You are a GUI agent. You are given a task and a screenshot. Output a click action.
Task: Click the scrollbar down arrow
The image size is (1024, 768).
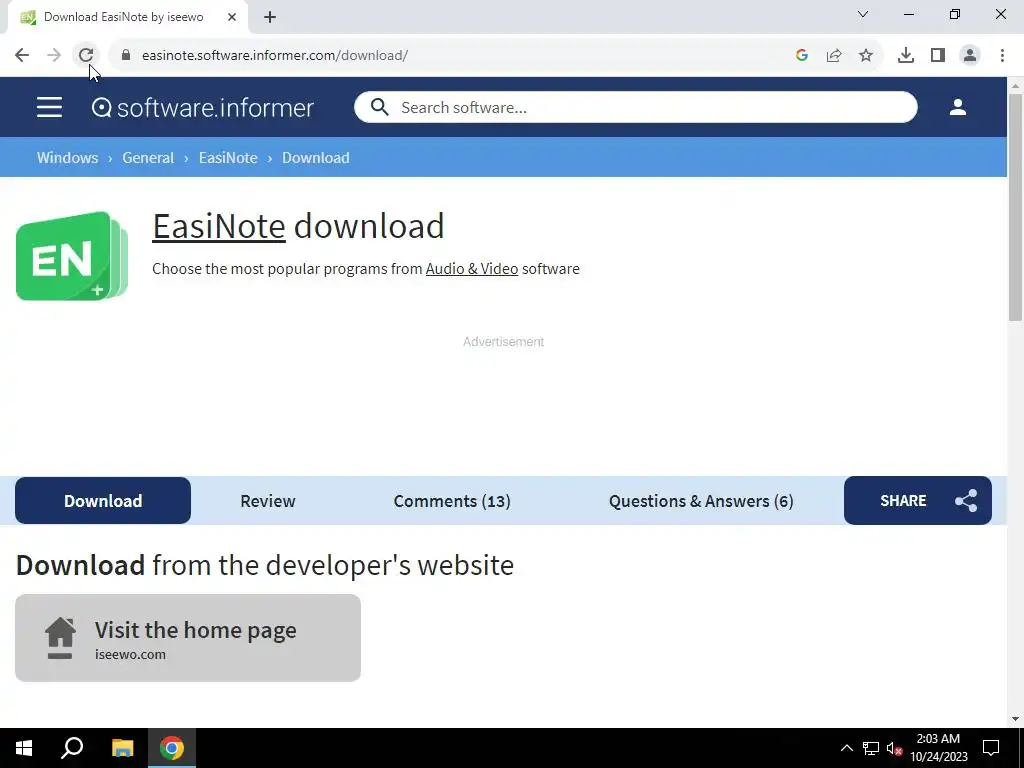coord(1015,719)
